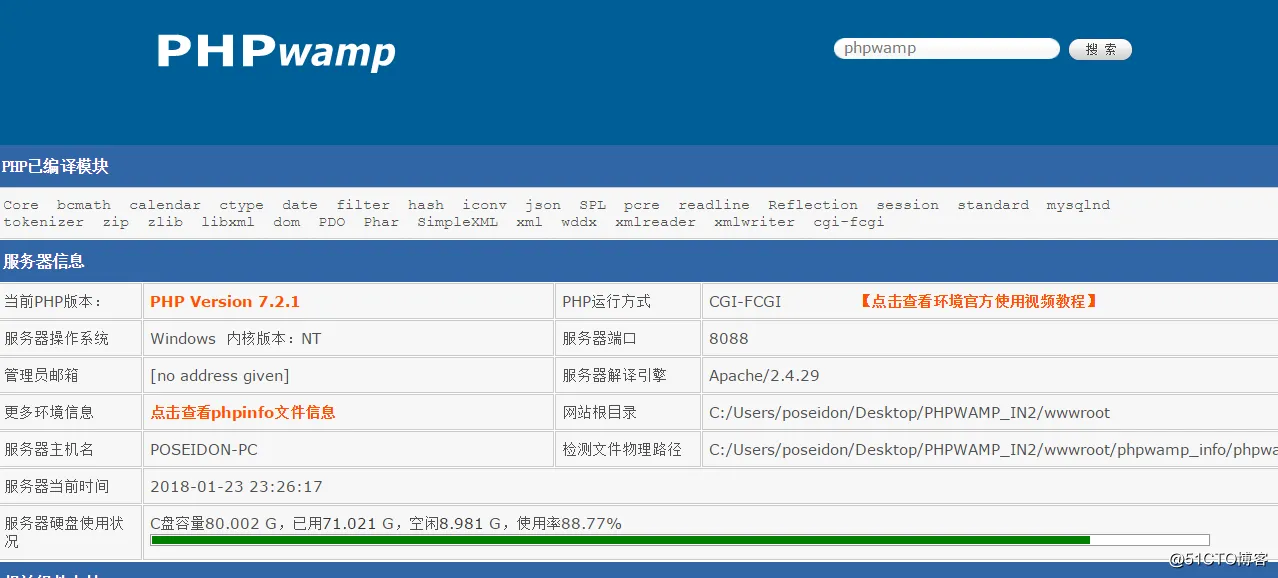The width and height of the screenshot is (1278, 578).
Task: Click the 服务器主机名 label cell
Action: click(x=71, y=449)
